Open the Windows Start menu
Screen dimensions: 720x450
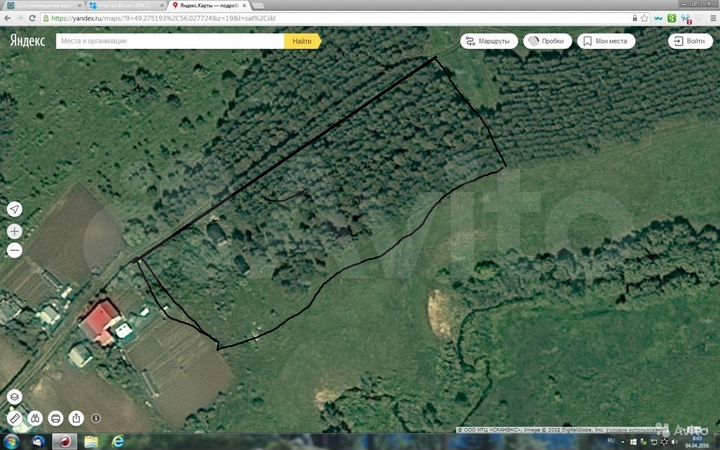click(x=12, y=441)
